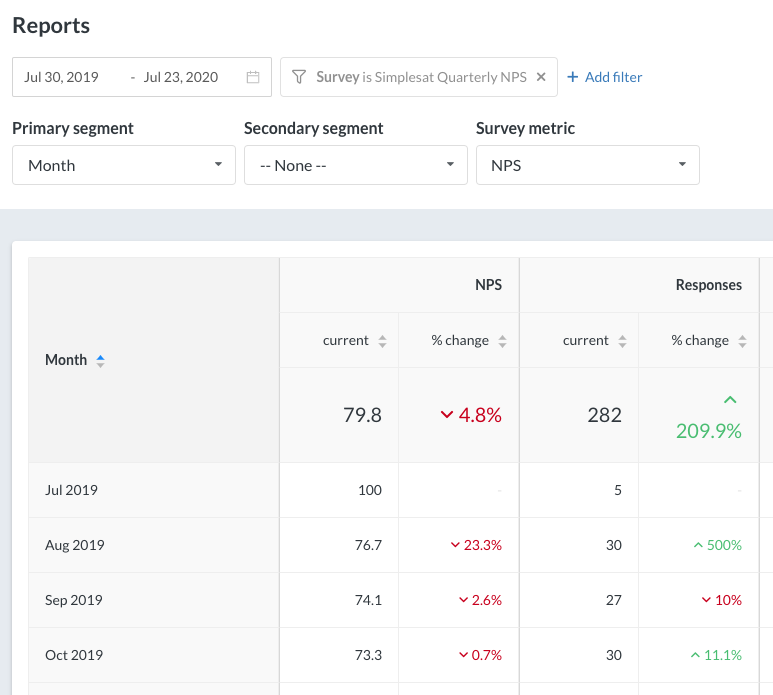Click the Aug 2019 NPS change 23.3%
Image resolution: width=773 pixels, height=695 pixels.
click(476, 545)
